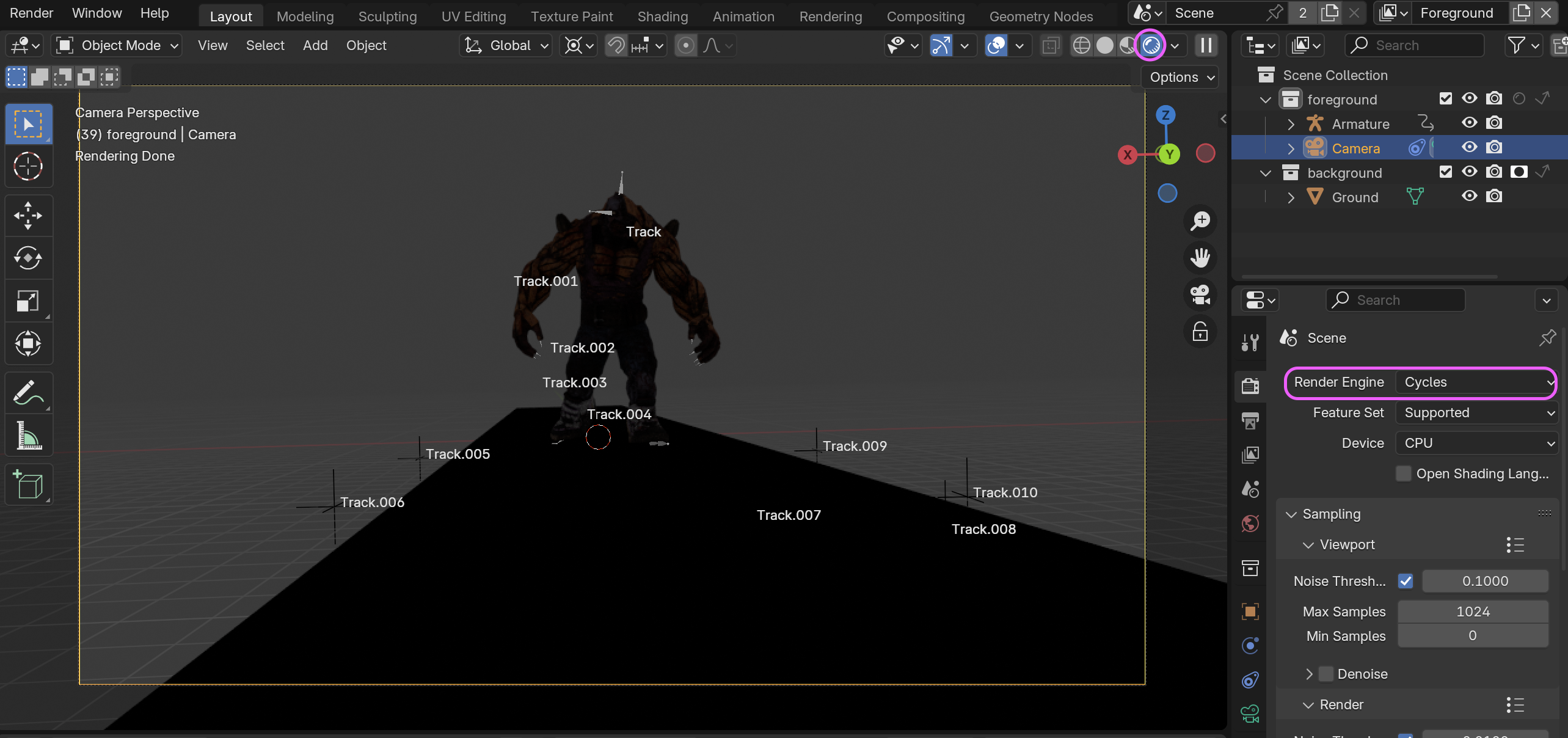
Task: Select the Move tool in toolbar
Action: [28, 216]
